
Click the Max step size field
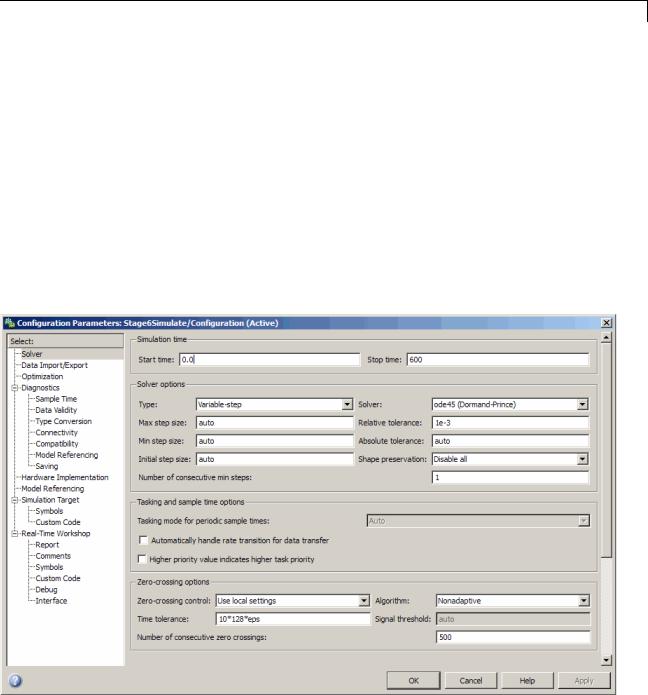pos(274,423)
